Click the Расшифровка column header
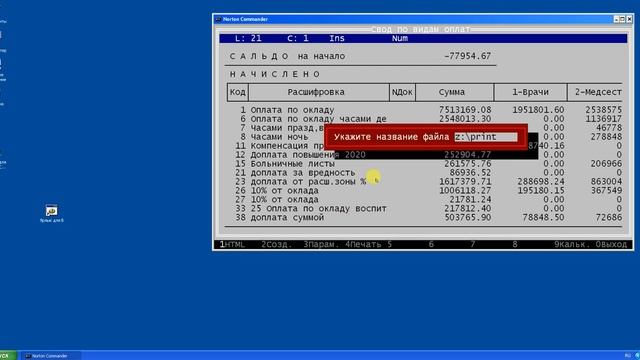The height and width of the screenshot is (360, 640). click(319, 92)
